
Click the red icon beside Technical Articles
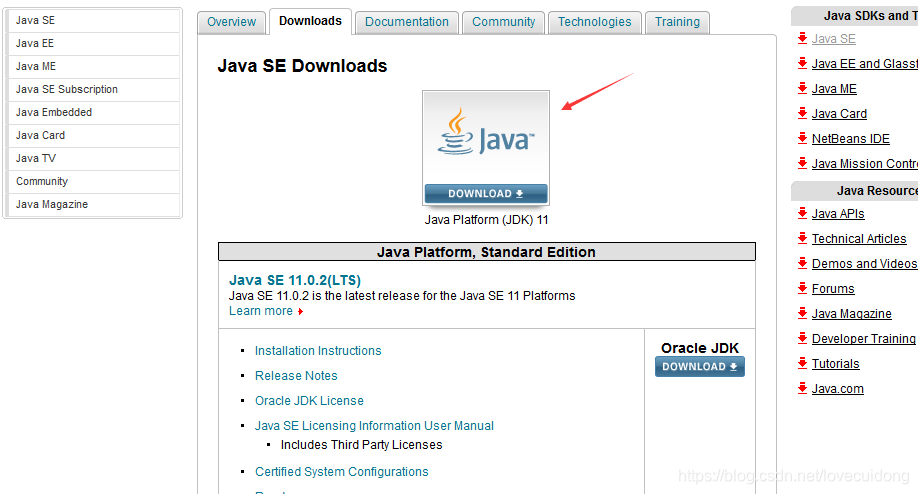[803, 238]
